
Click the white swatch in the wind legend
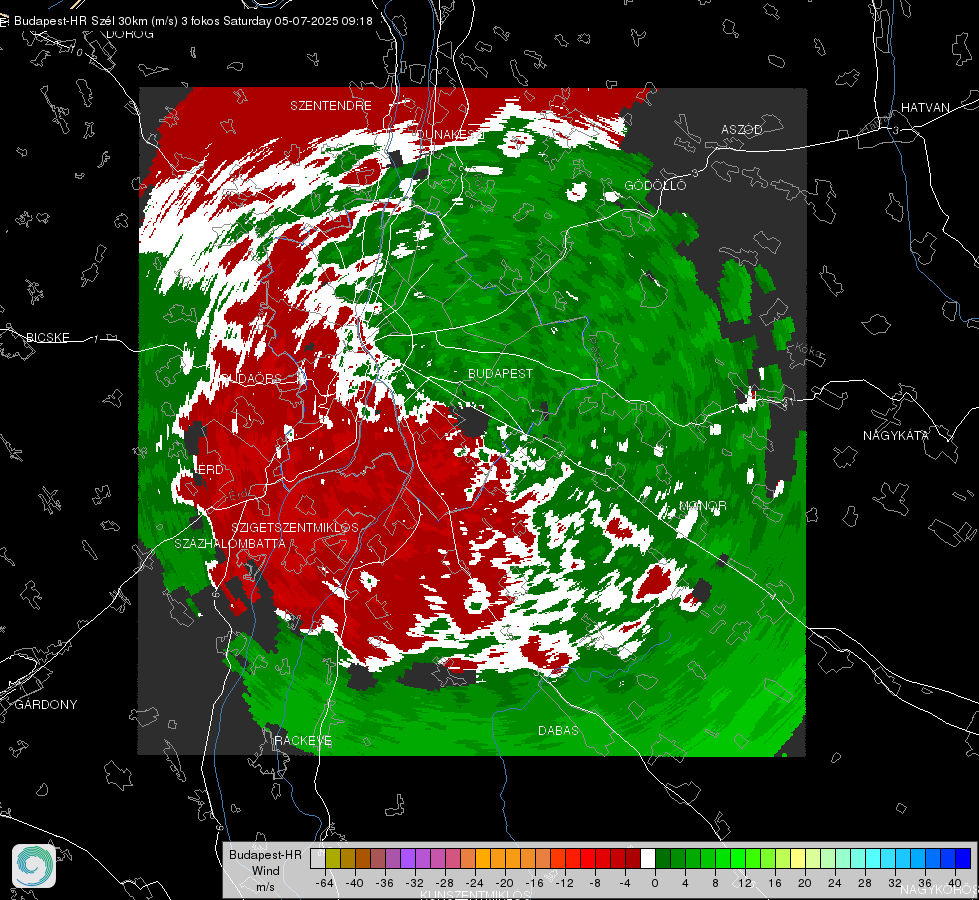[x=648, y=858]
